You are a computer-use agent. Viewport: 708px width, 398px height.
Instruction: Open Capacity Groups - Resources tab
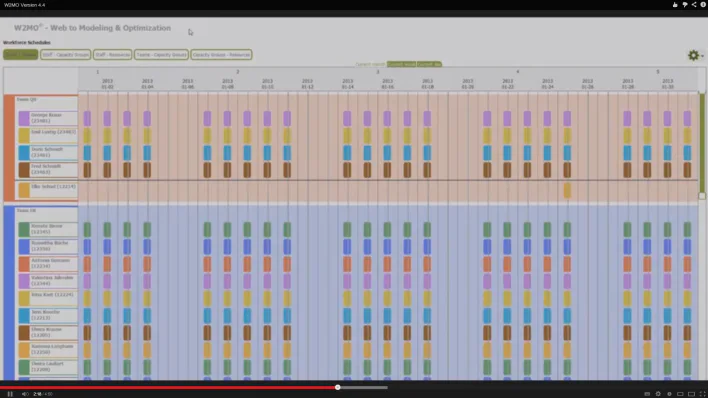coord(221,55)
